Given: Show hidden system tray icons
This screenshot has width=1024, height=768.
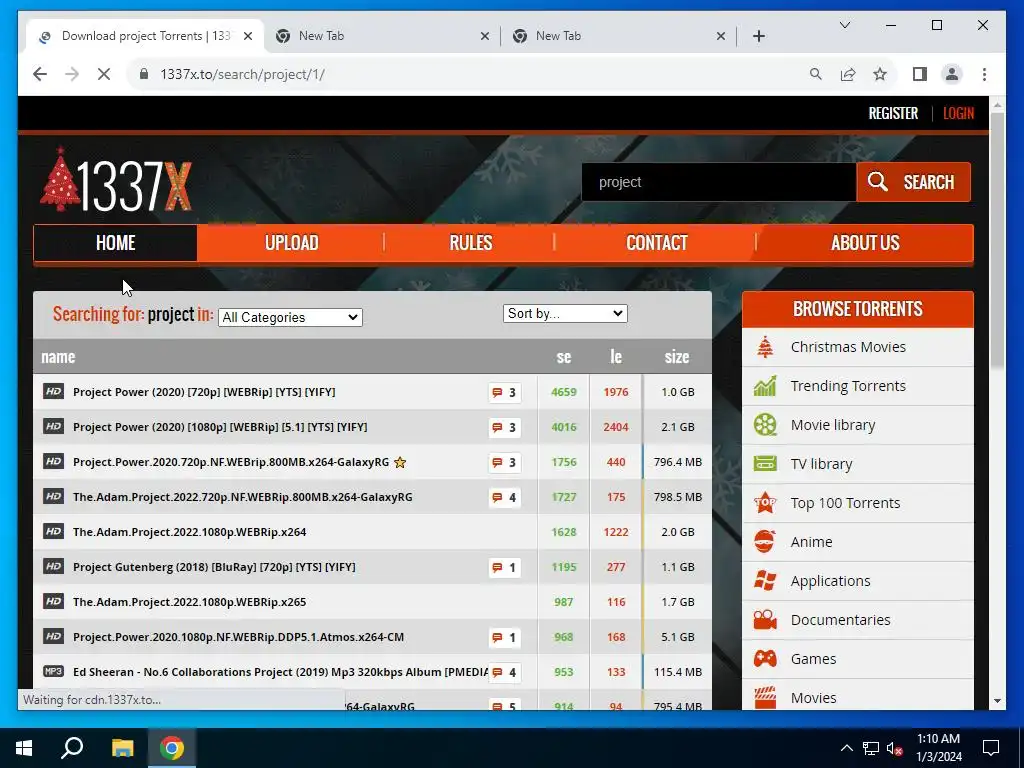Looking at the screenshot, I should (x=846, y=748).
